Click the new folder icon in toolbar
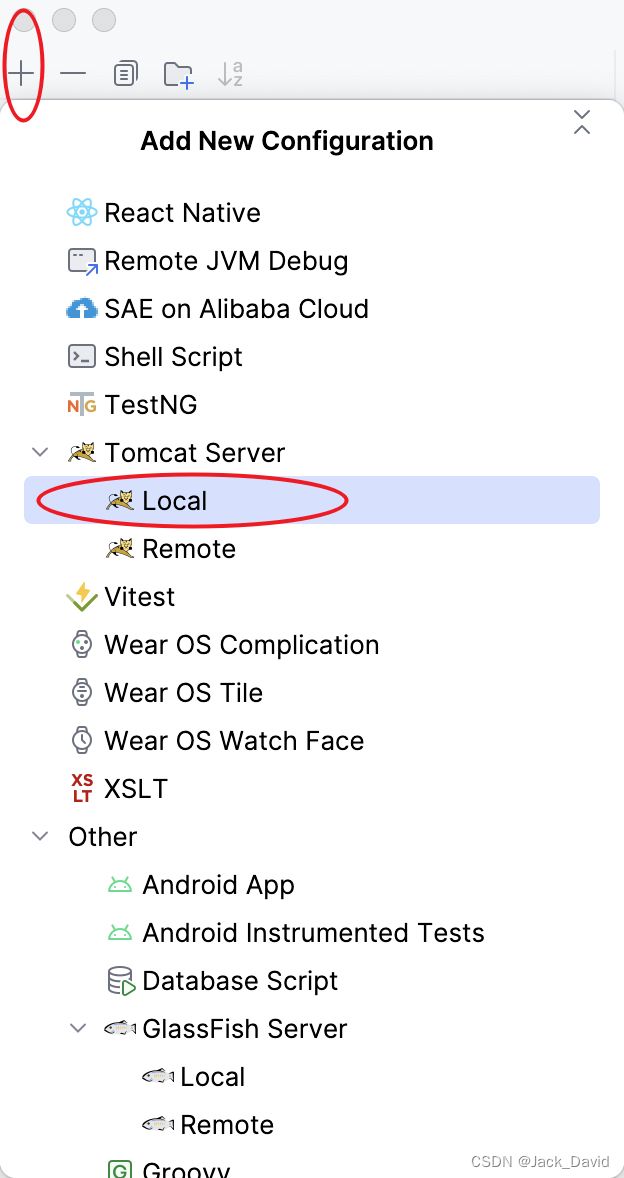 click(x=179, y=74)
